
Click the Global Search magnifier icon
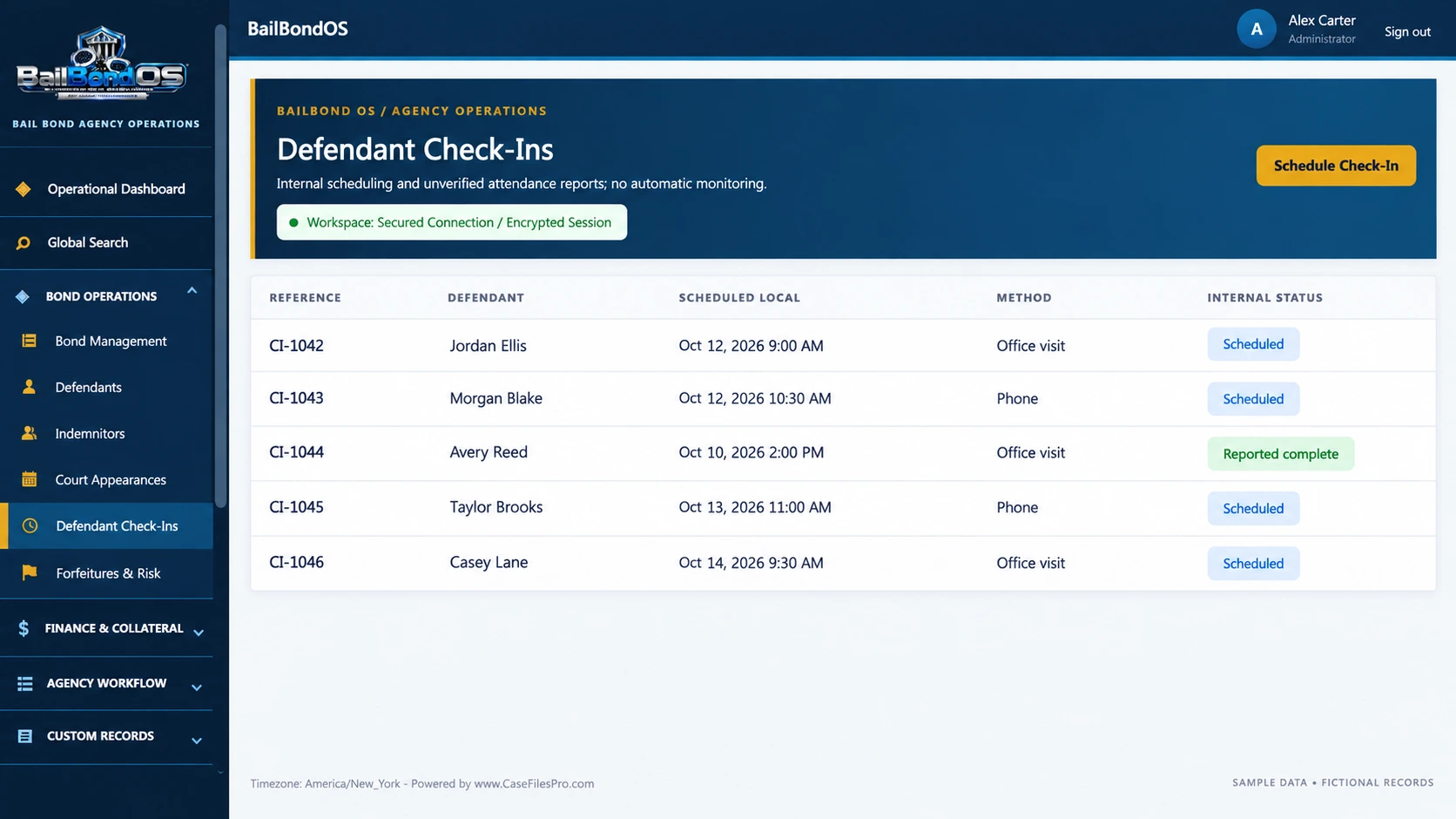[x=24, y=243]
